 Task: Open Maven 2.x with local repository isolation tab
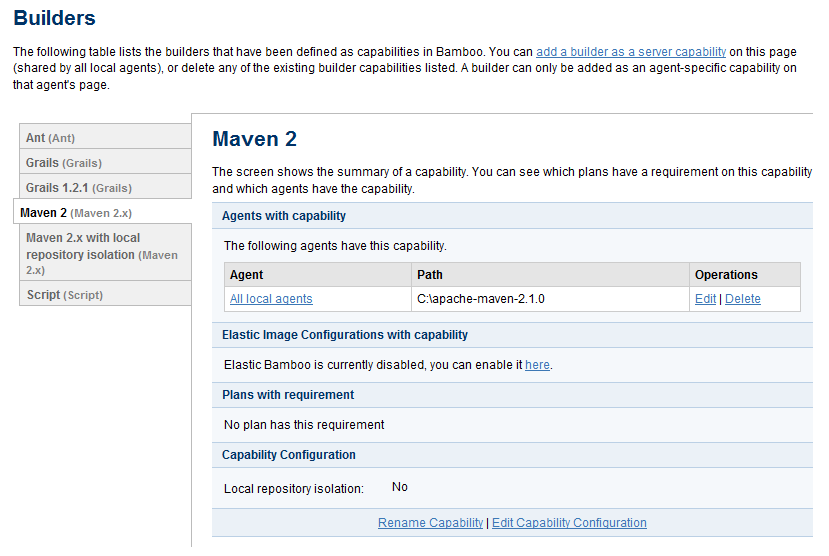click(105, 253)
